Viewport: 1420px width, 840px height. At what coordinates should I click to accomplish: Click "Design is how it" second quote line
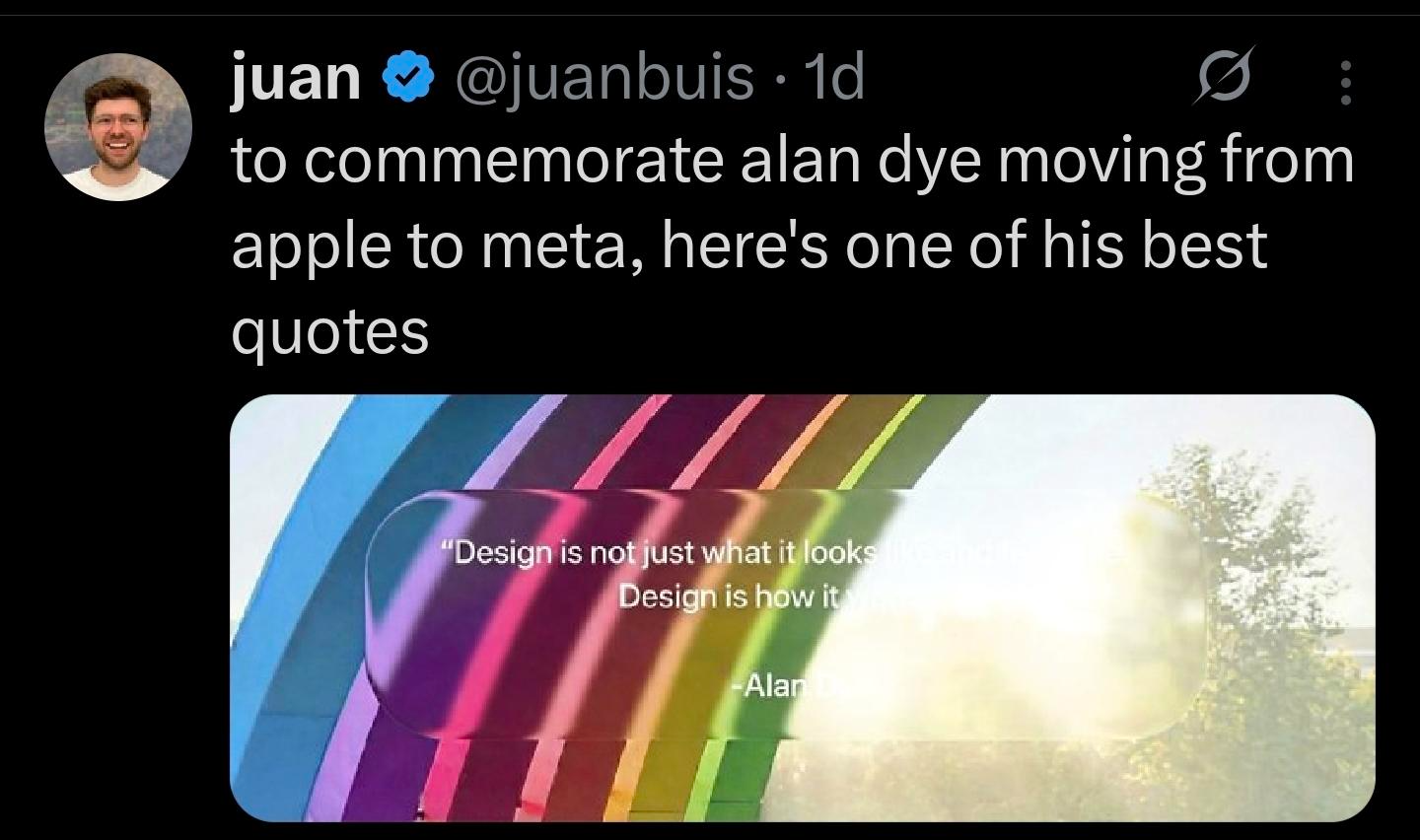728,596
